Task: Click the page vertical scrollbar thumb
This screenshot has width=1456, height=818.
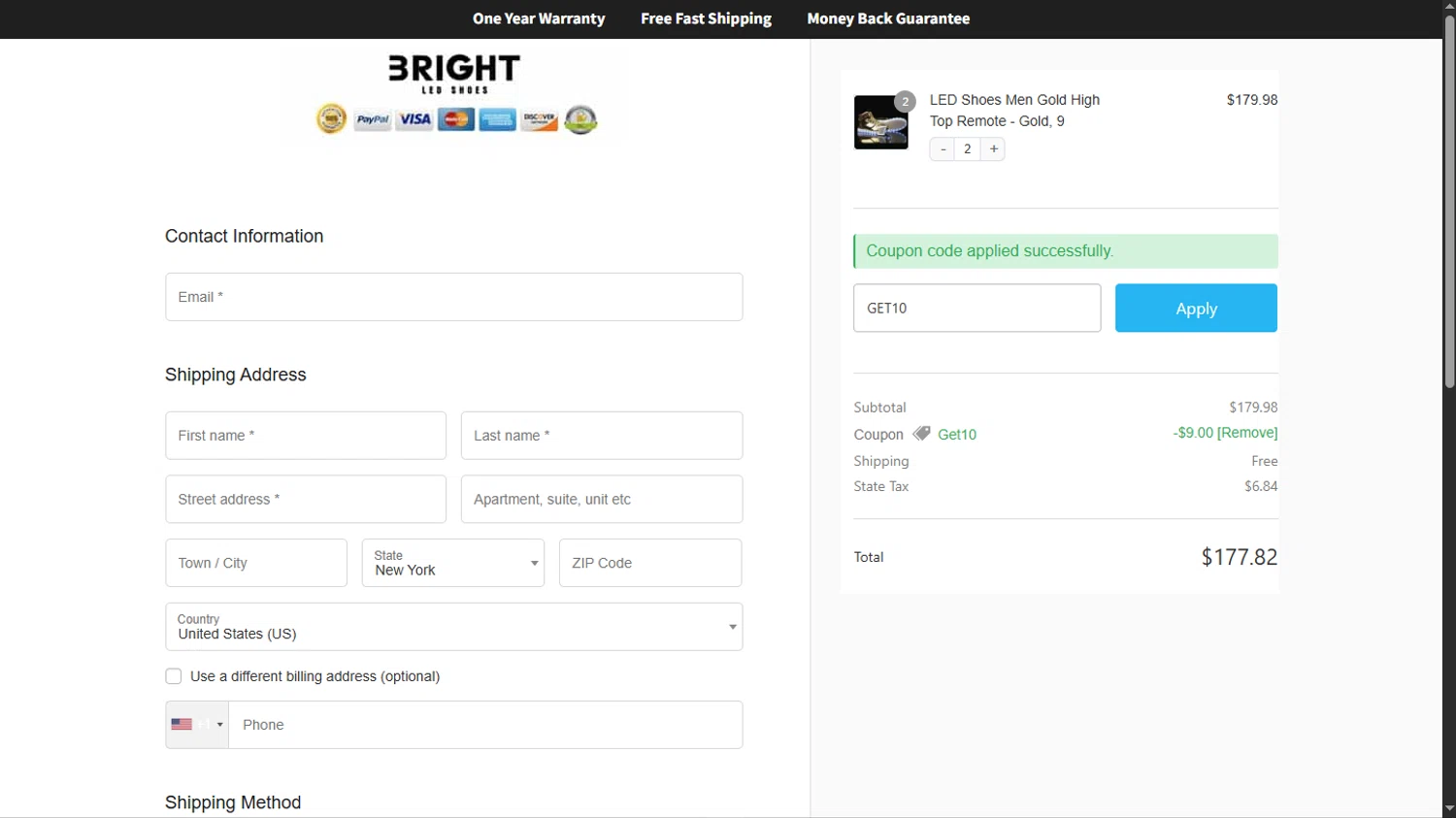Action: [1449, 202]
